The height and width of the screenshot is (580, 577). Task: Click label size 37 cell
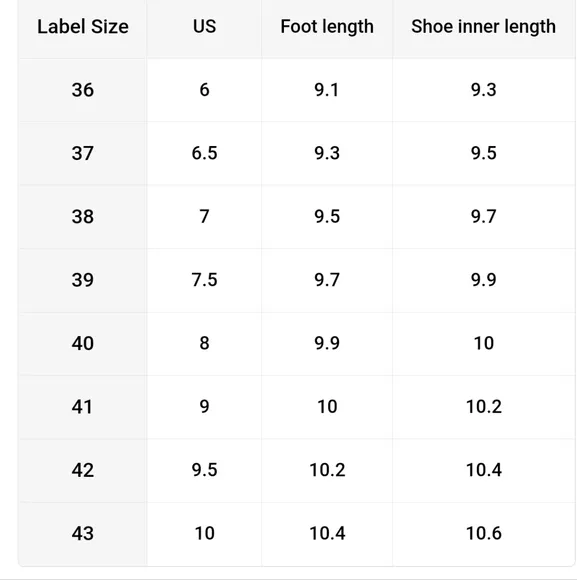tap(83, 153)
